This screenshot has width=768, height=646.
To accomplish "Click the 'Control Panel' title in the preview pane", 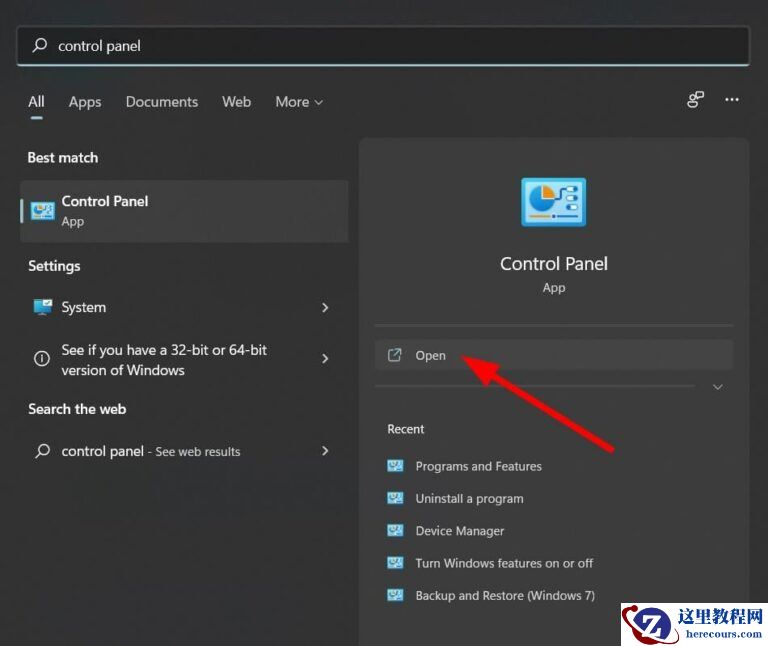I will click(553, 264).
